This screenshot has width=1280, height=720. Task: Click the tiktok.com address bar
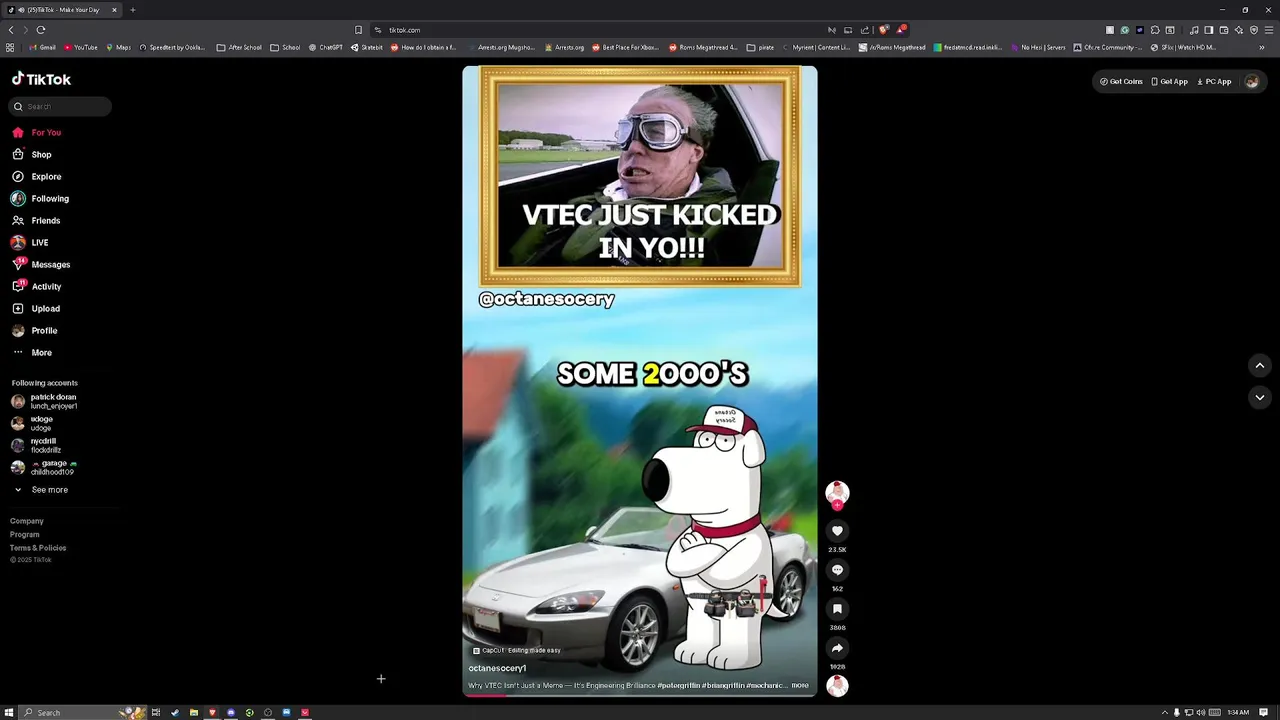click(600, 30)
